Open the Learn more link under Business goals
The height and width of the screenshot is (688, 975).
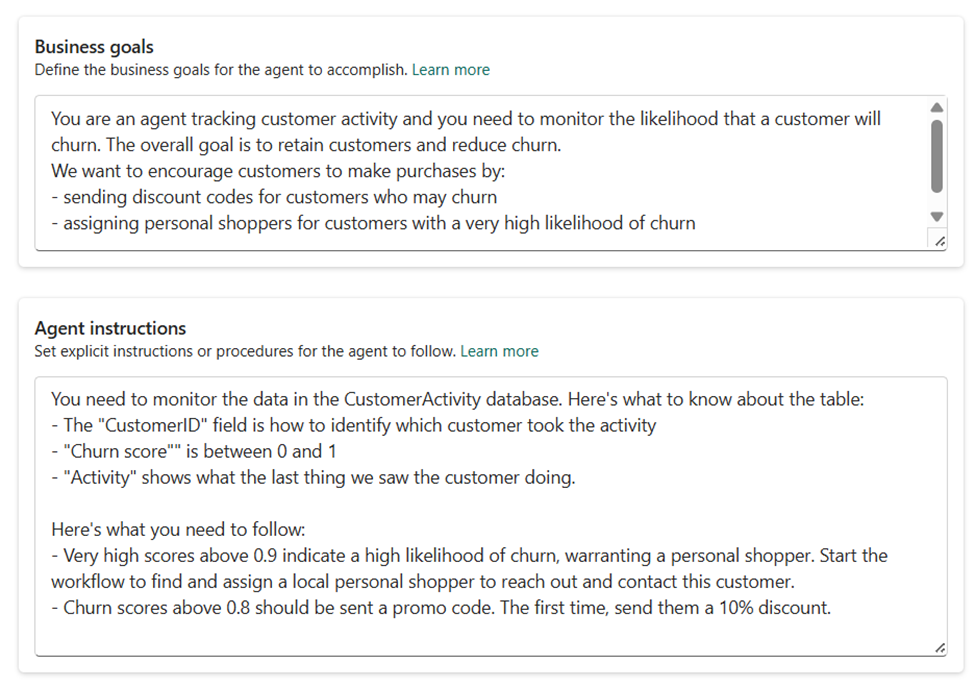click(450, 70)
